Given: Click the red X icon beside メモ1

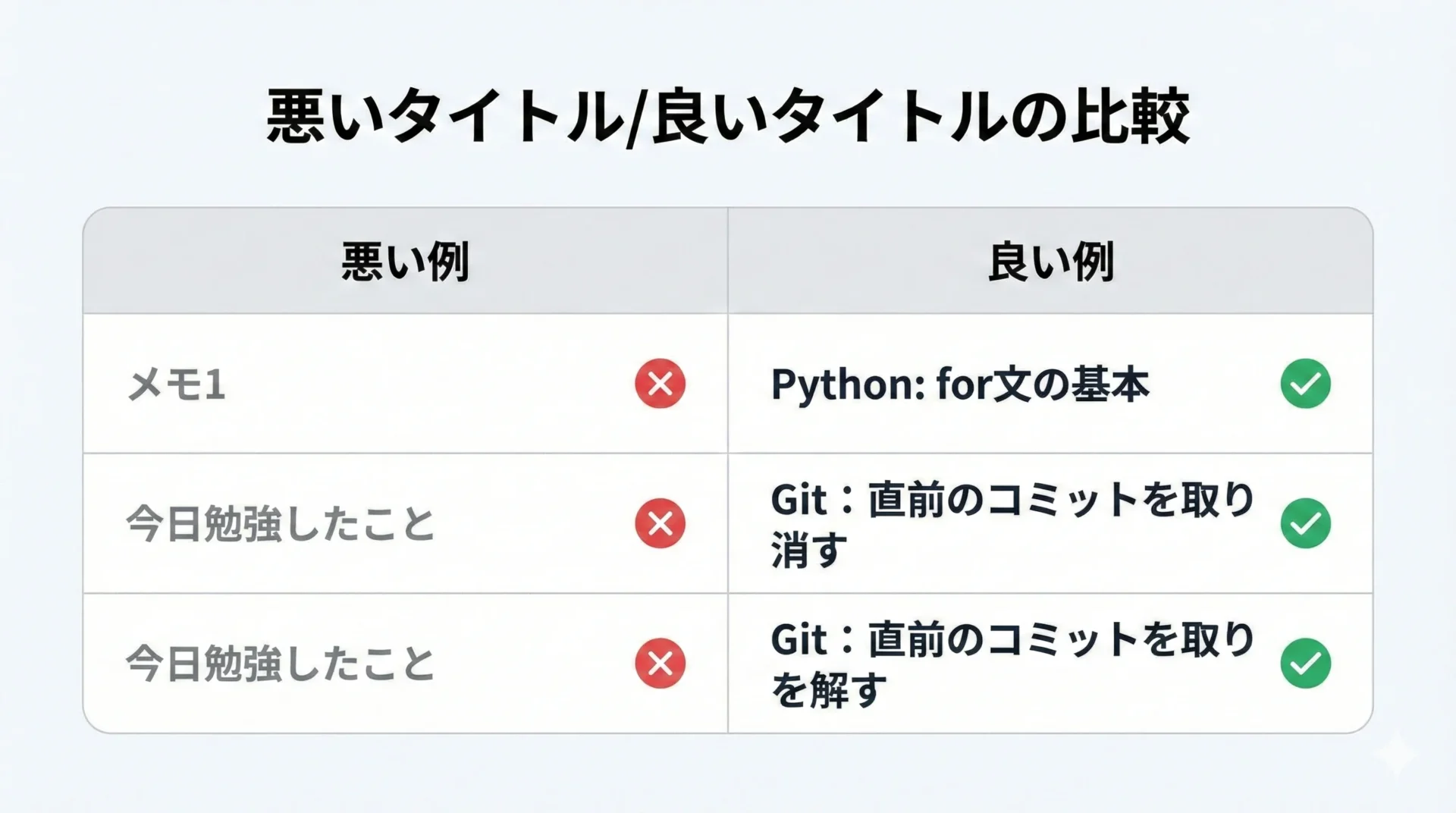Looking at the screenshot, I should point(660,384).
